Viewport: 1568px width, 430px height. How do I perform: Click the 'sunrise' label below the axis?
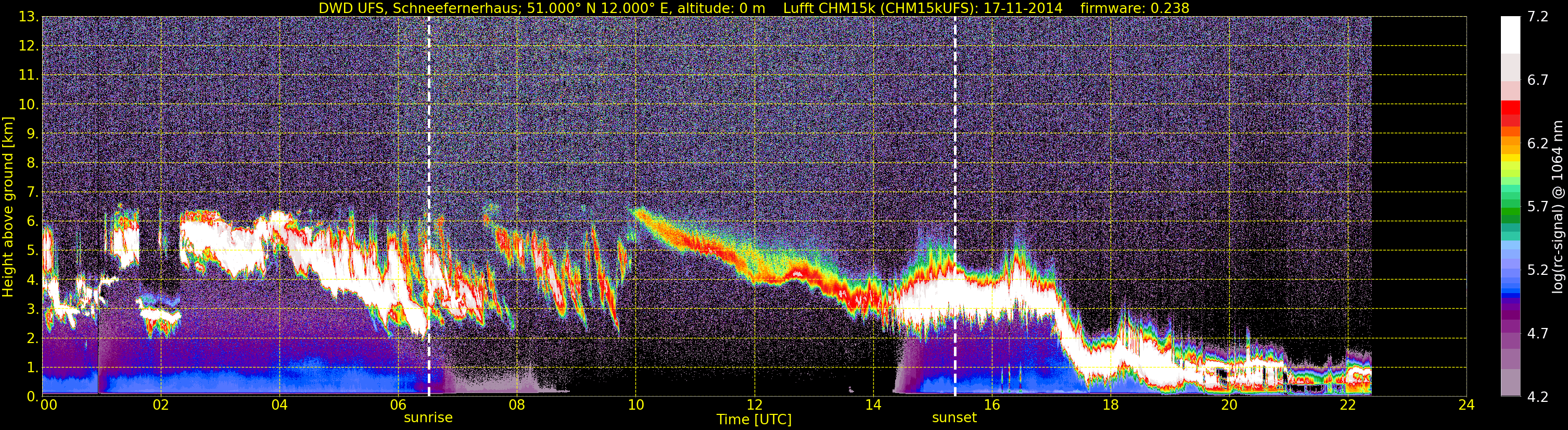pyautogui.click(x=428, y=418)
